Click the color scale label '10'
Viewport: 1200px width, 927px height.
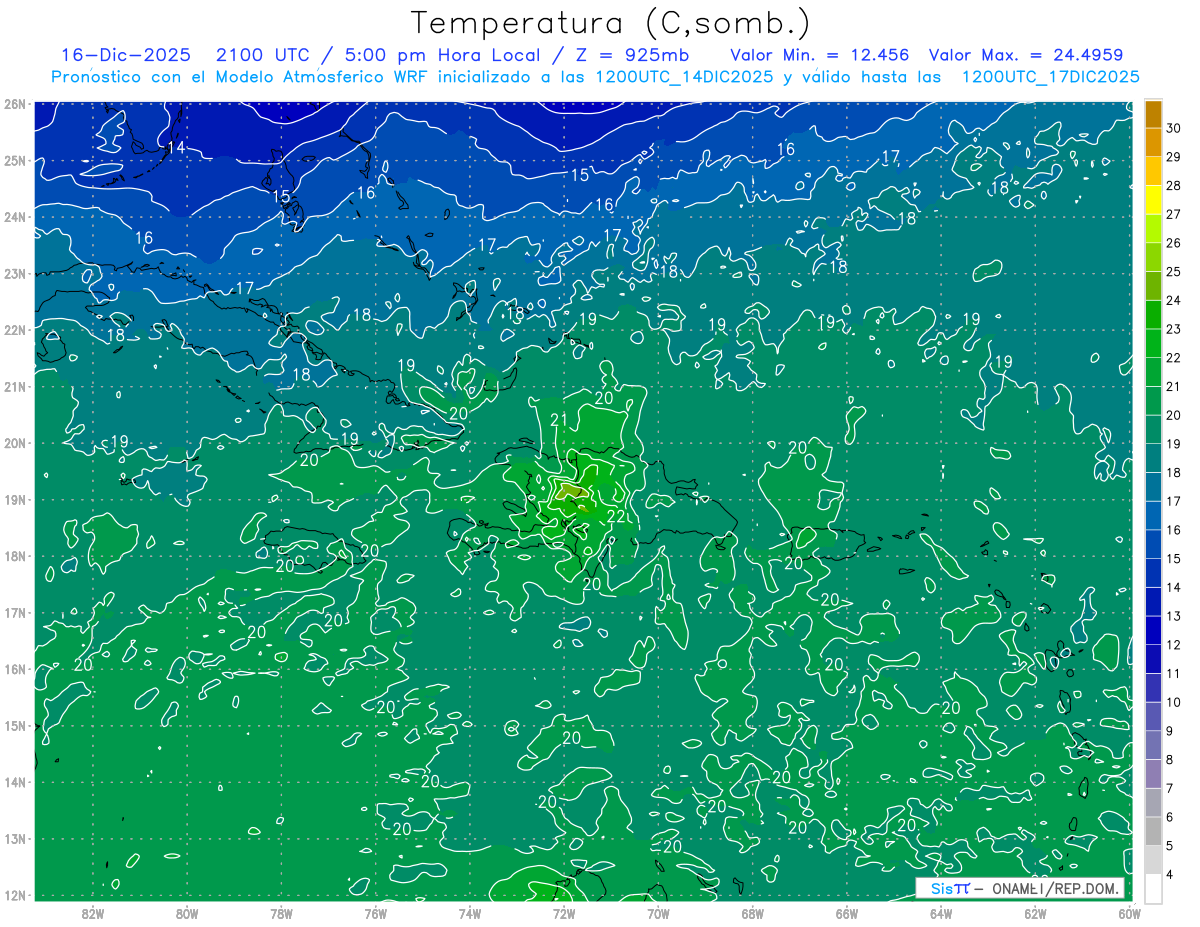[x=1174, y=702]
